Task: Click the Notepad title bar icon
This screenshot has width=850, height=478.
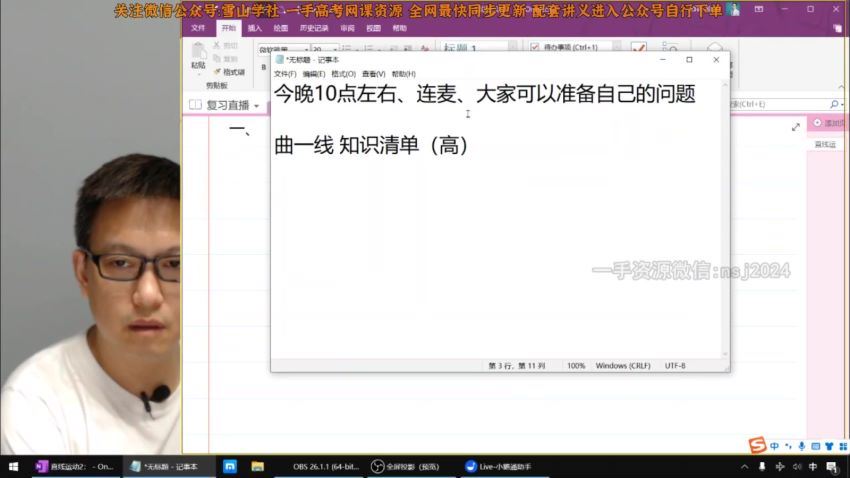Action: pyautogui.click(x=280, y=60)
